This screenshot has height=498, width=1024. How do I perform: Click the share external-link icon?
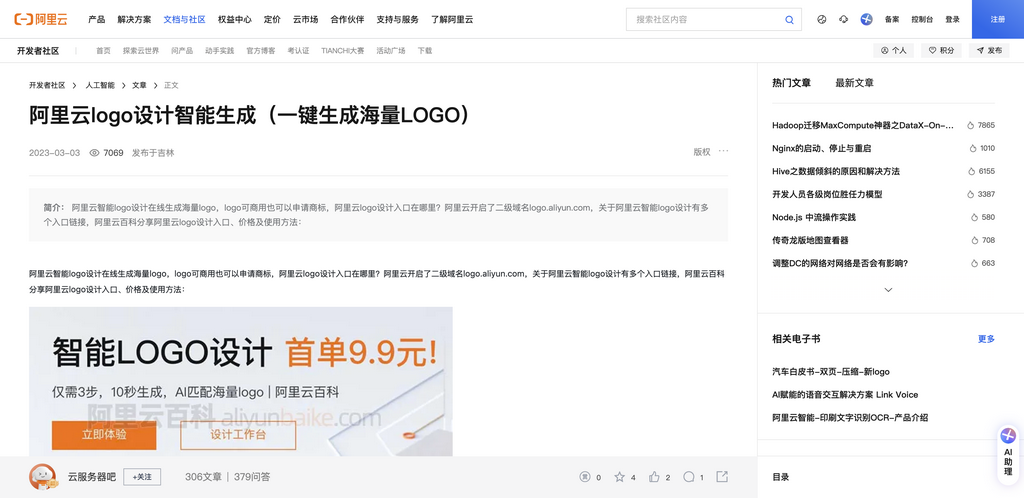click(x=722, y=476)
